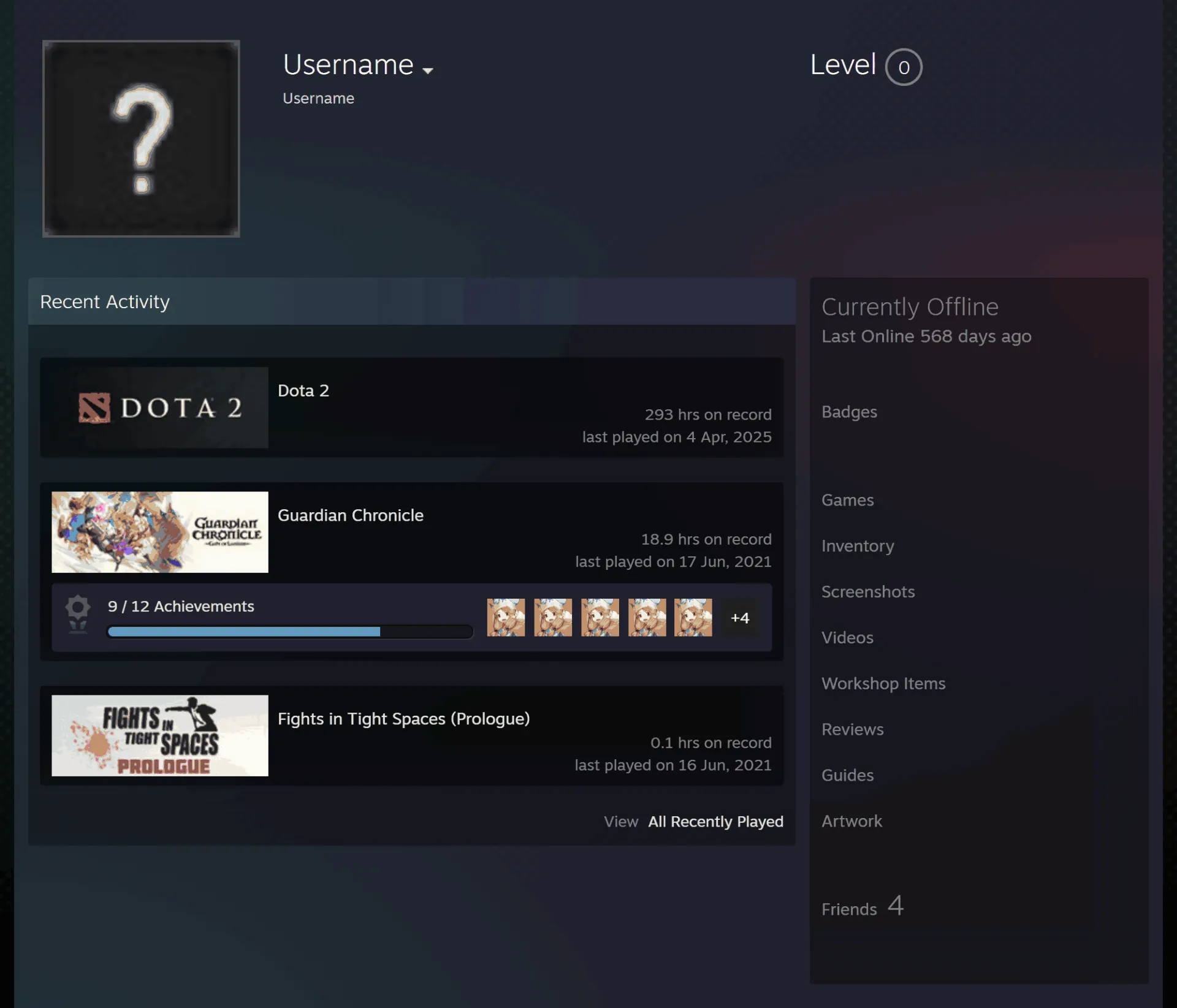Click last played on 17 Jun, 2021

click(673, 562)
